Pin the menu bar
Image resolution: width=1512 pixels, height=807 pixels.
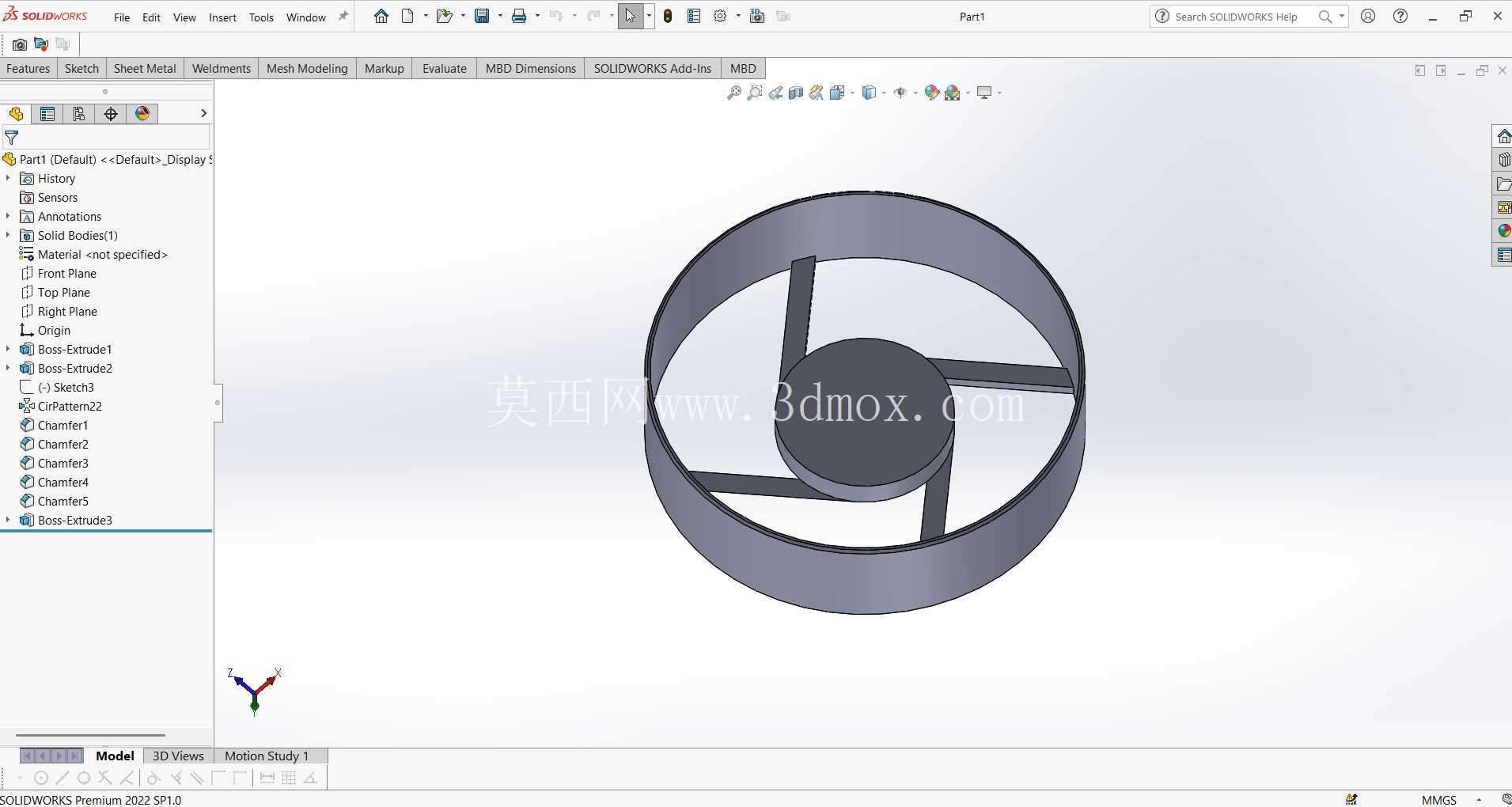(343, 16)
